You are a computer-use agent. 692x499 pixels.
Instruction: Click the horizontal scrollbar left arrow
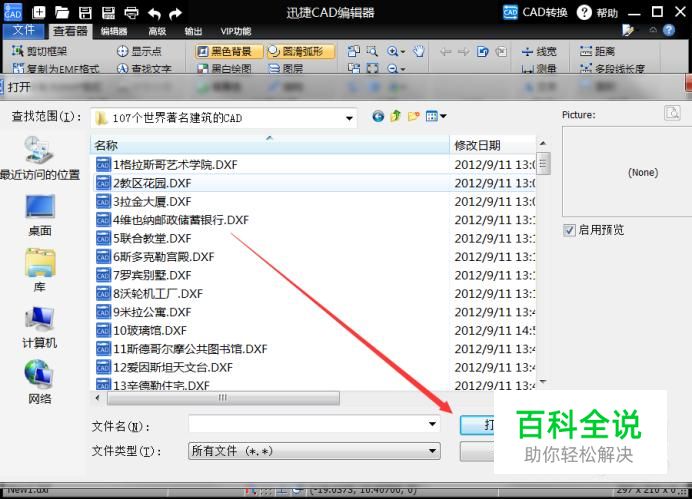pyautogui.click(x=98, y=398)
